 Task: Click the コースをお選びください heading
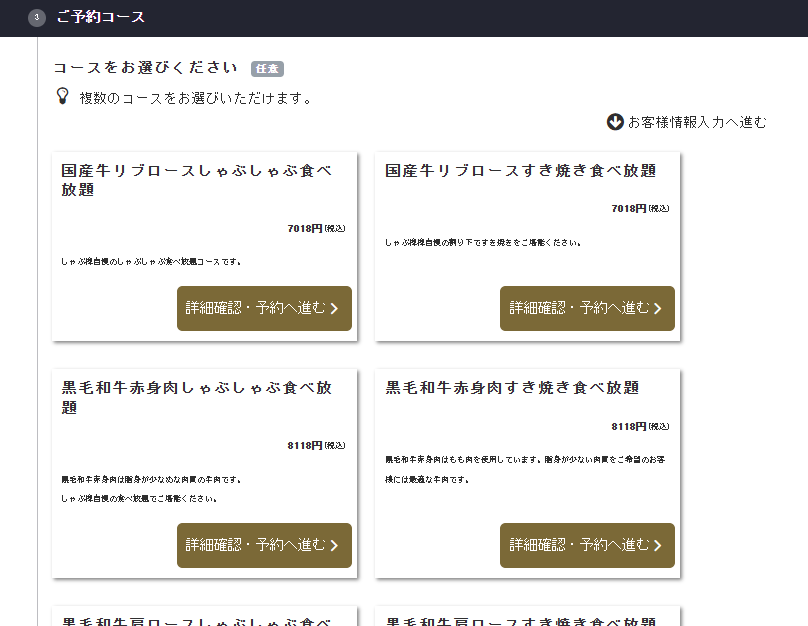click(x=146, y=67)
